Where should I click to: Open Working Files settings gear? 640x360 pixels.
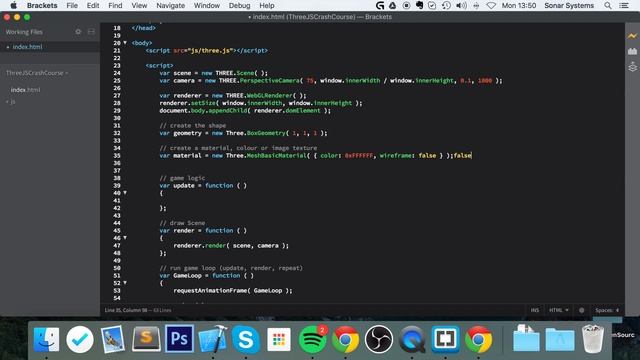tap(78, 32)
